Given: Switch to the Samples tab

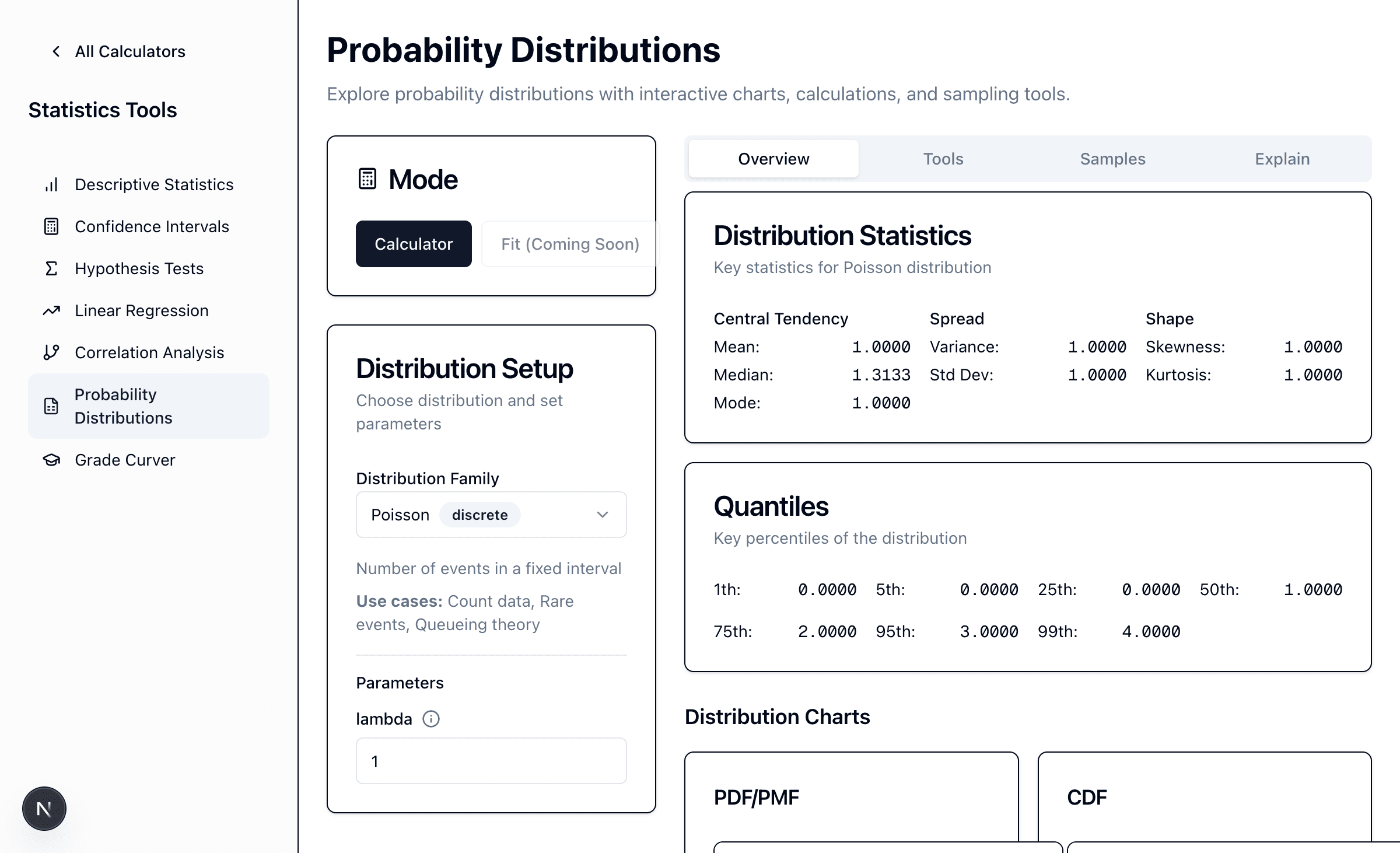Looking at the screenshot, I should tap(1112, 159).
